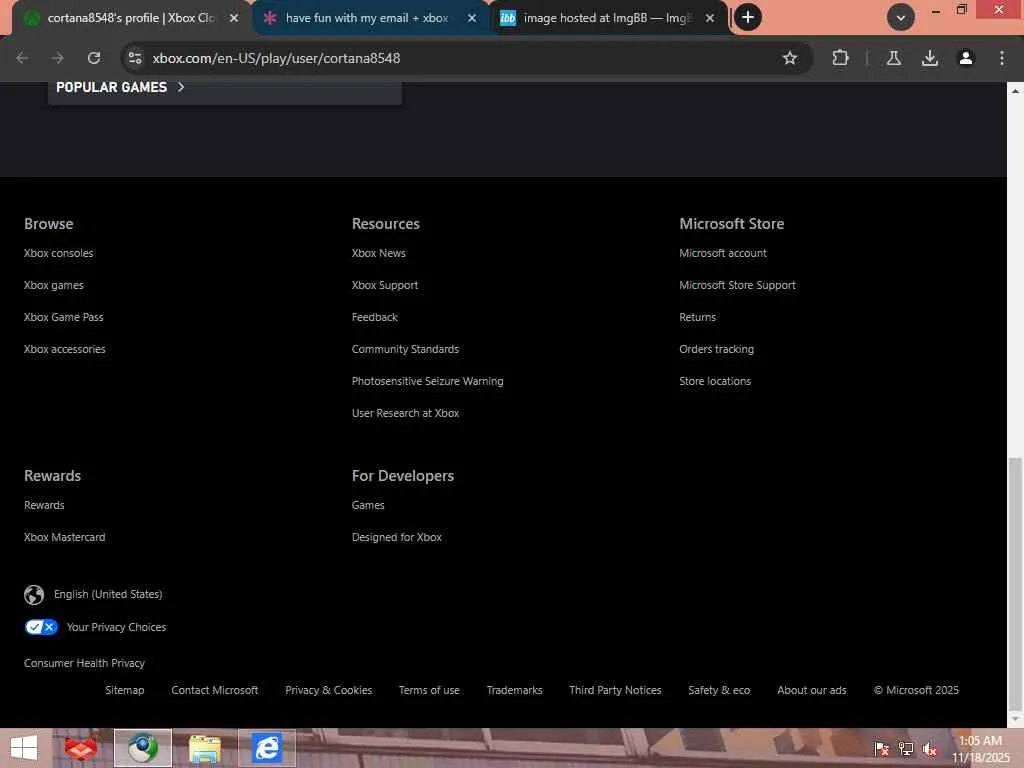This screenshot has height=768, width=1024.
Task: Open Chrome Labs flask icon
Action: pyautogui.click(x=893, y=58)
